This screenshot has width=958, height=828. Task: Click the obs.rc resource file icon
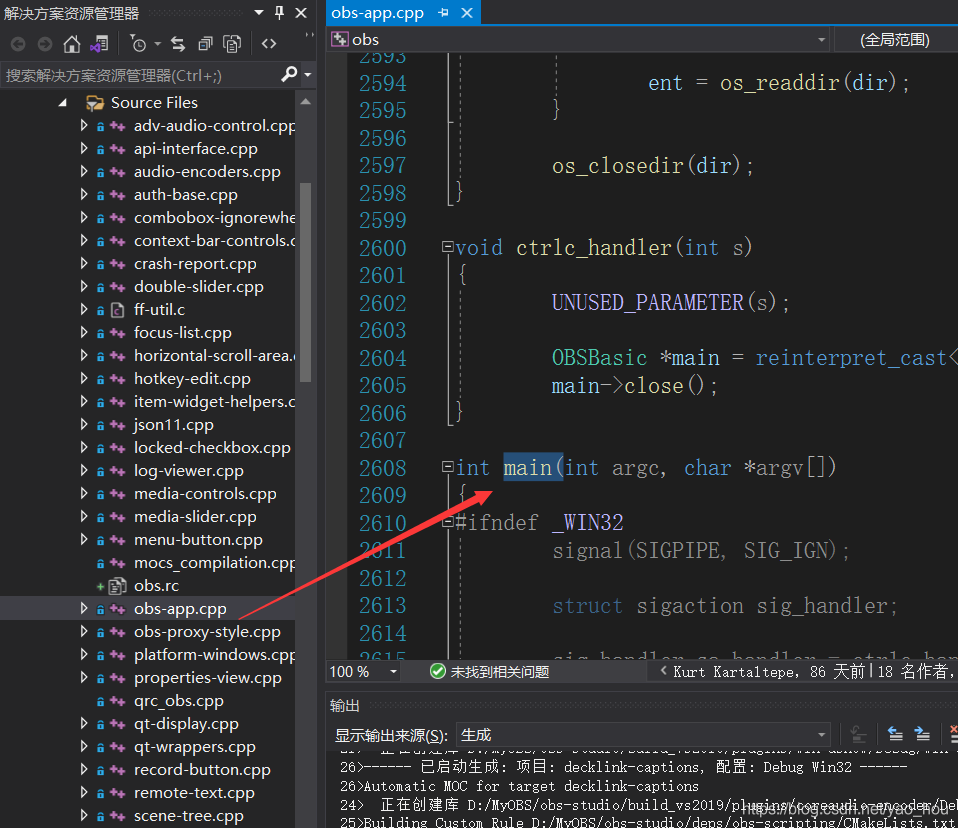[117, 586]
